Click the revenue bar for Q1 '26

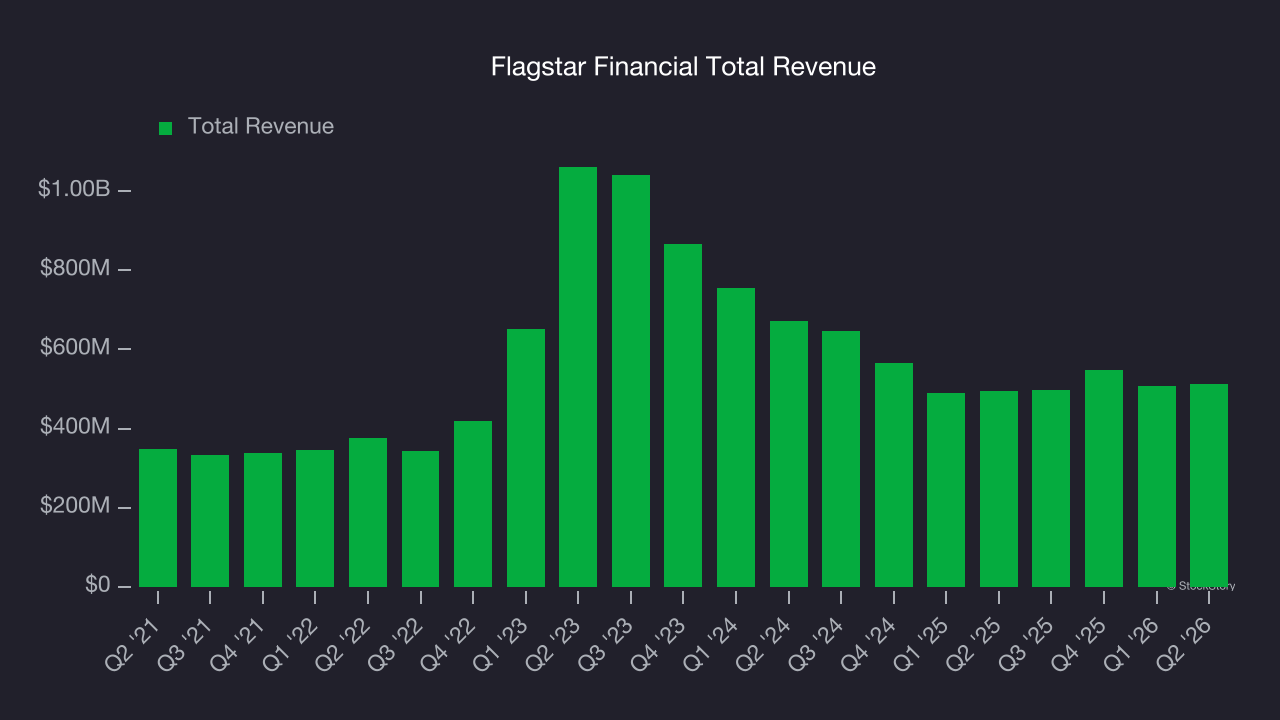[x=1157, y=486]
